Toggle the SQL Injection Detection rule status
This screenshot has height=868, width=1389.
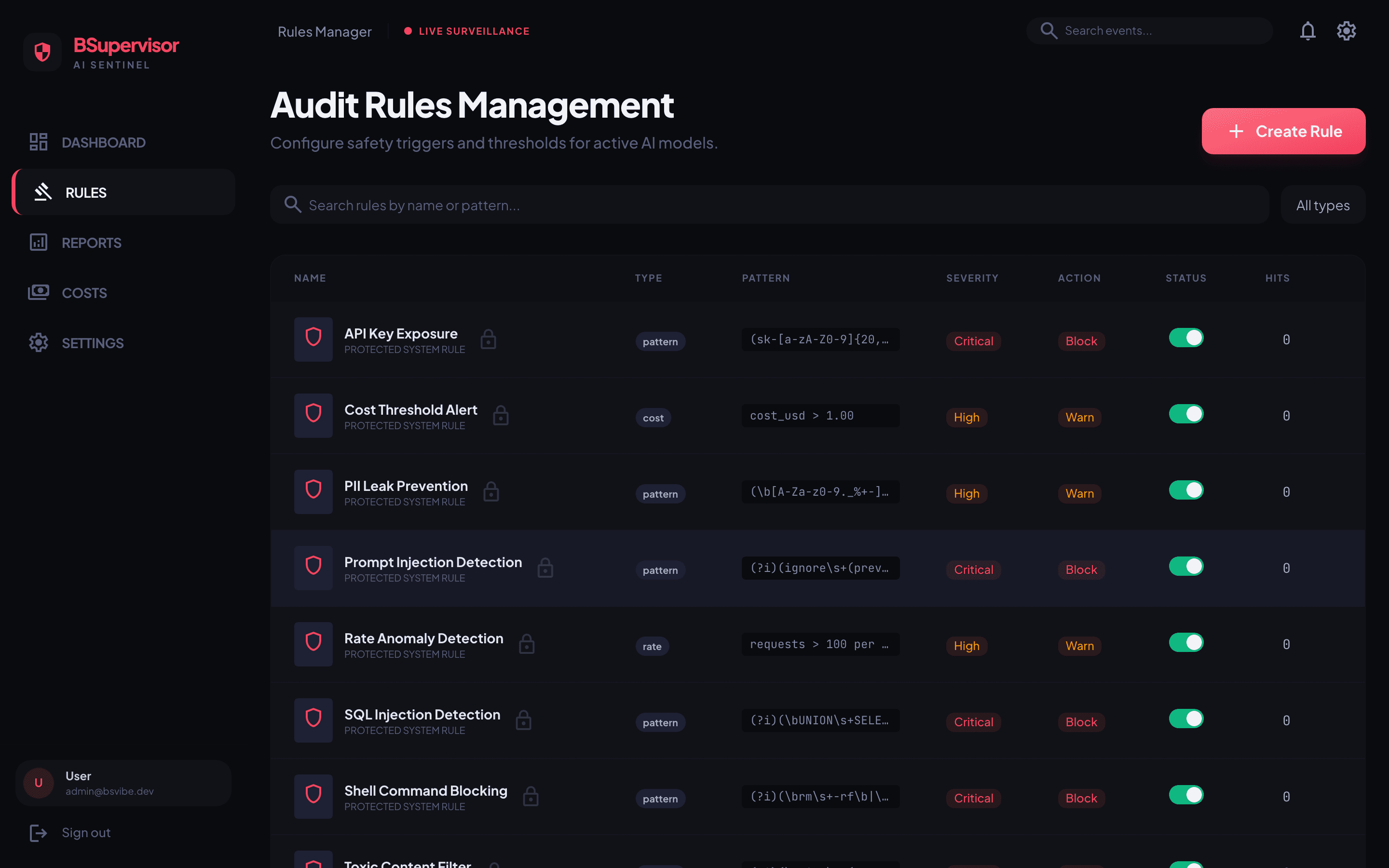tap(1186, 719)
